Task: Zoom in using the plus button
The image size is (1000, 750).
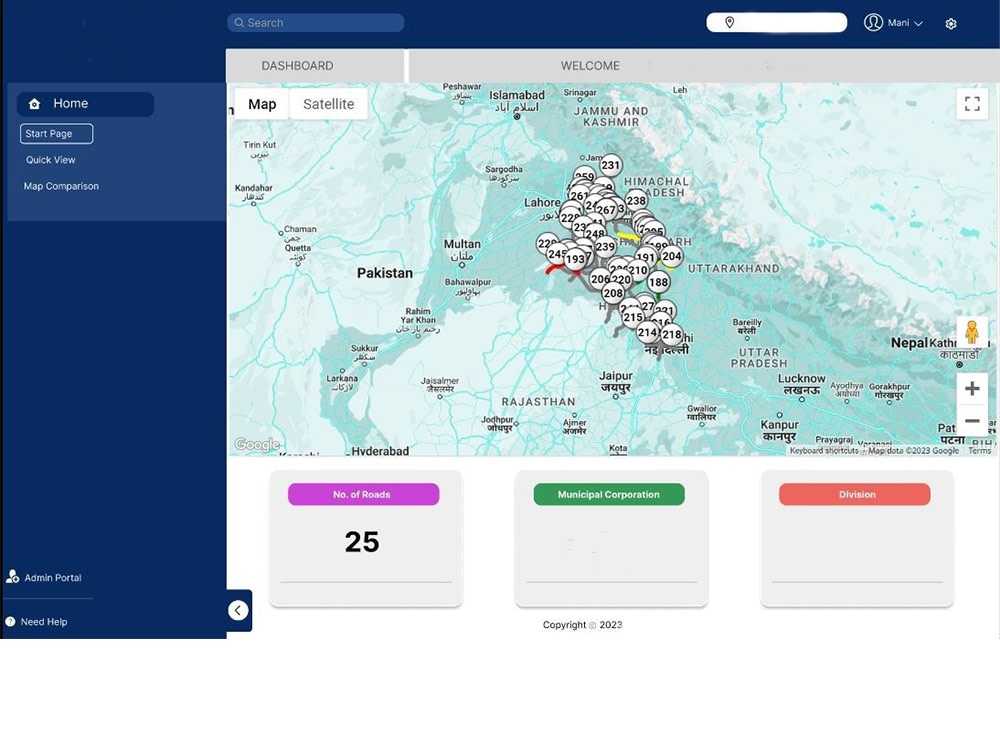Action: [x=972, y=388]
